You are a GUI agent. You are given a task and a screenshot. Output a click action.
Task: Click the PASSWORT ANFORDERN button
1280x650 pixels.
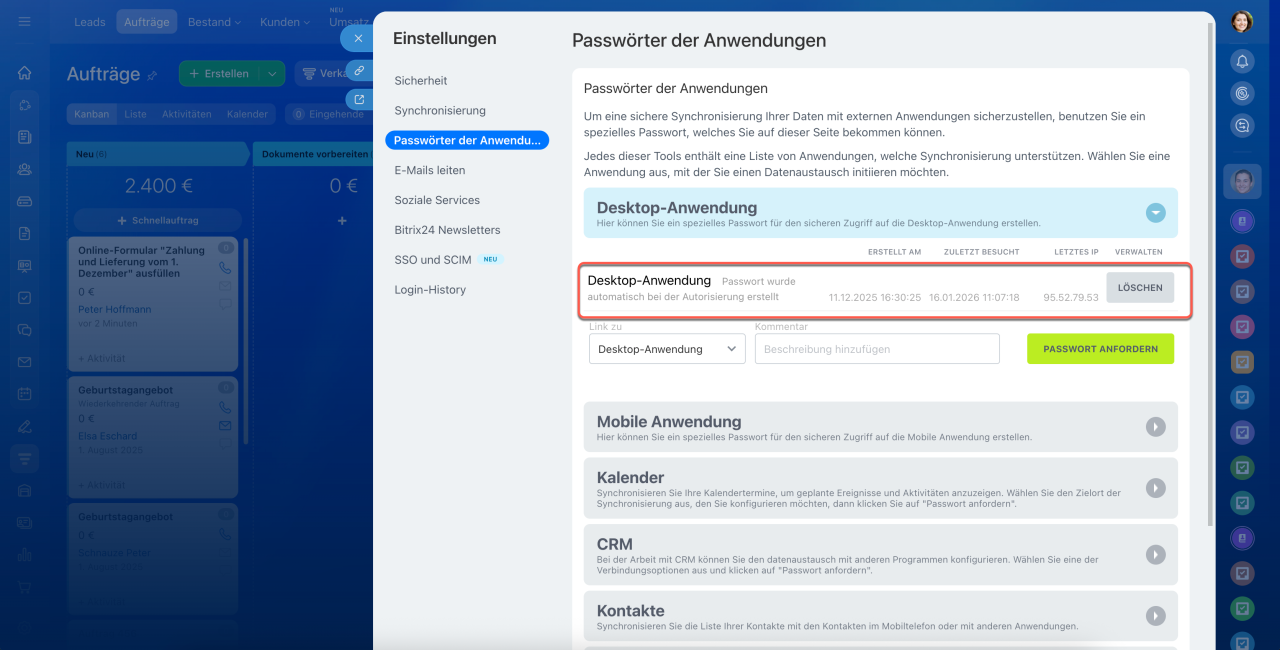tap(1100, 349)
